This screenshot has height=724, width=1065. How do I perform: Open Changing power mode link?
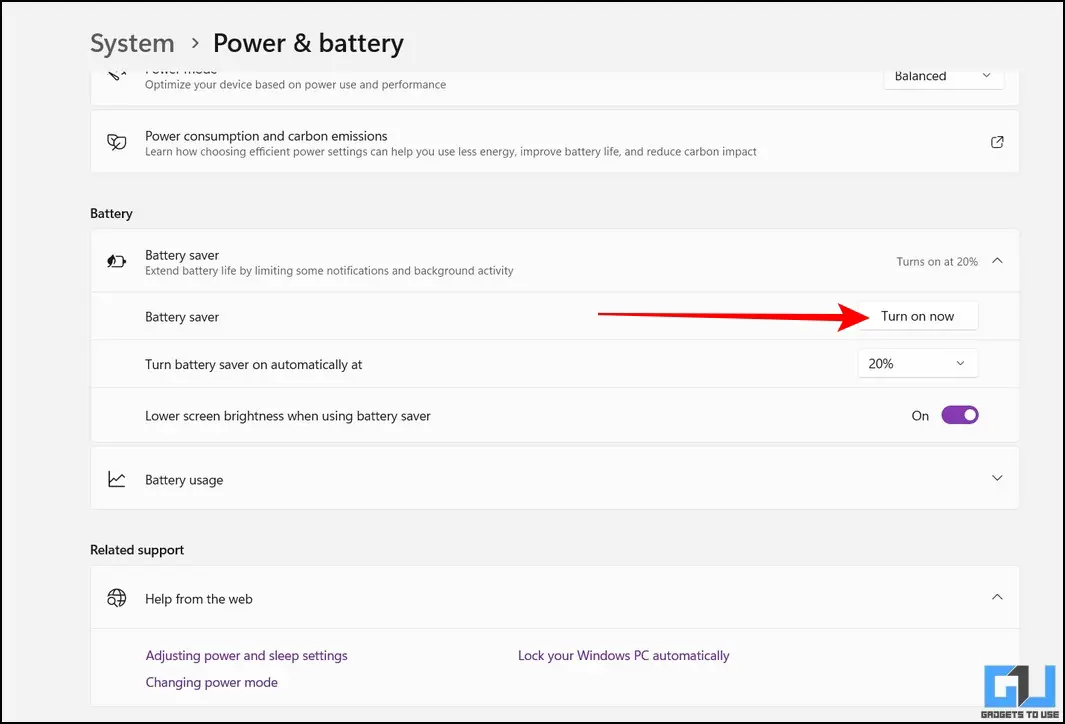pyautogui.click(x=212, y=682)
